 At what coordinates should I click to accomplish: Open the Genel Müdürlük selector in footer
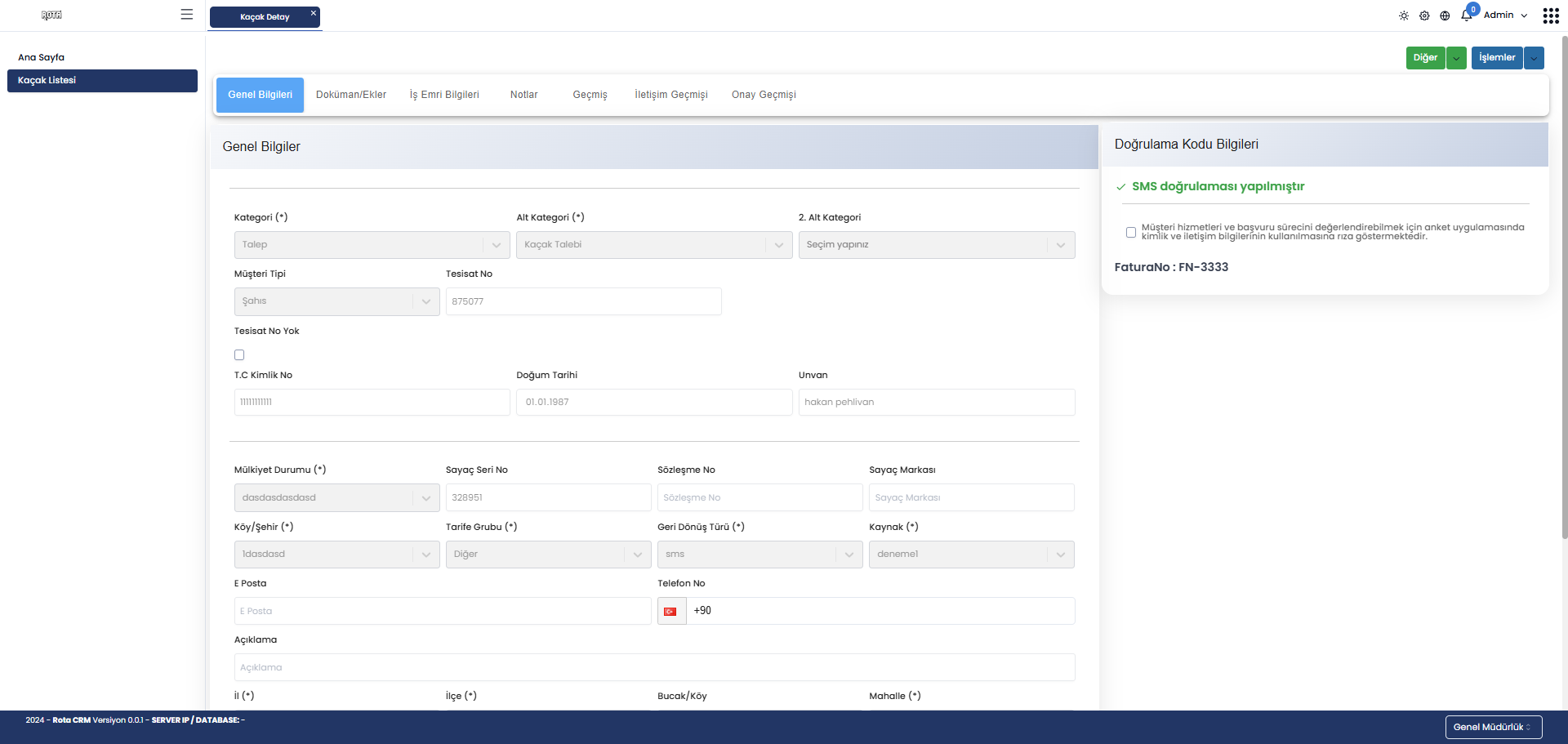[1494, 727]
